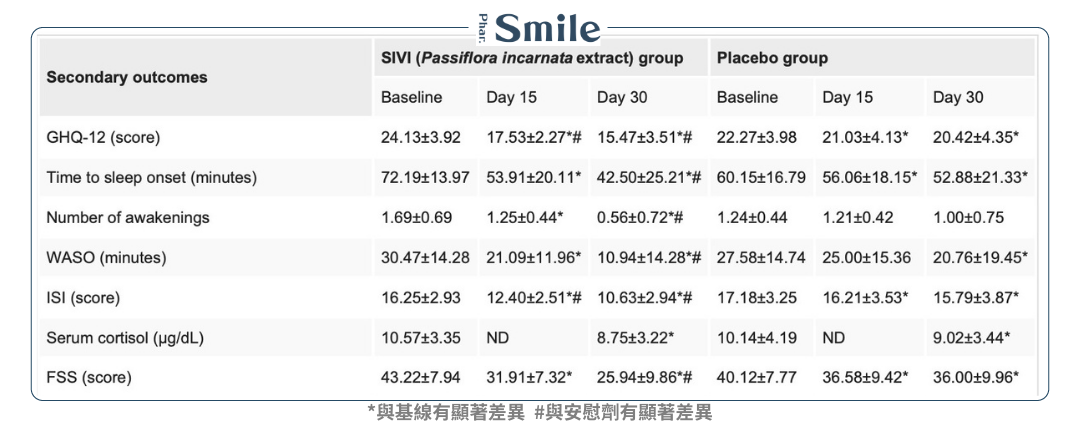Click the Smile logo at top
Viewport: 1080px width, 428px height.
[548, 28]
